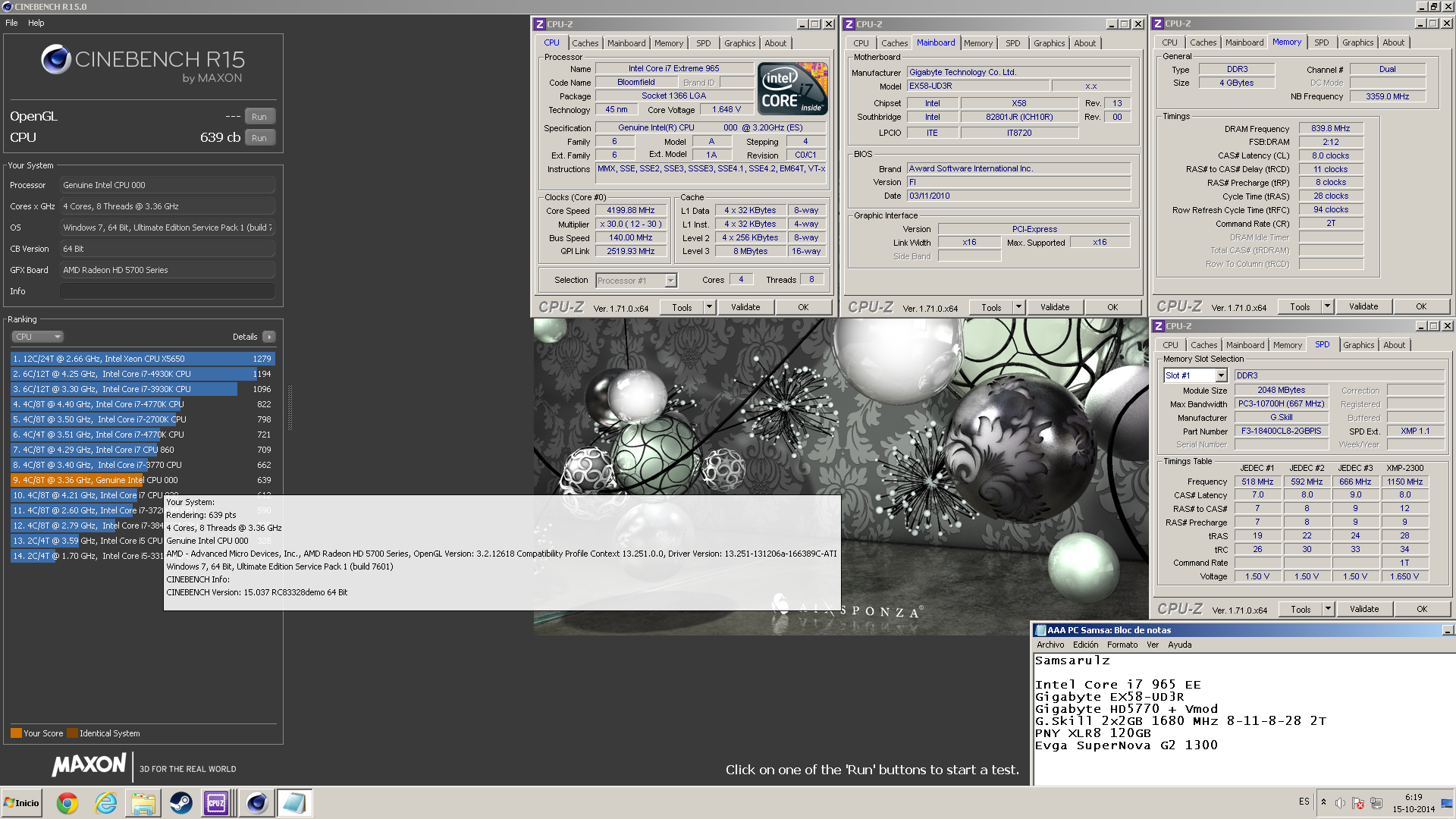
Task: Run the CPU benchmark
Action: [x=259, y=138]
